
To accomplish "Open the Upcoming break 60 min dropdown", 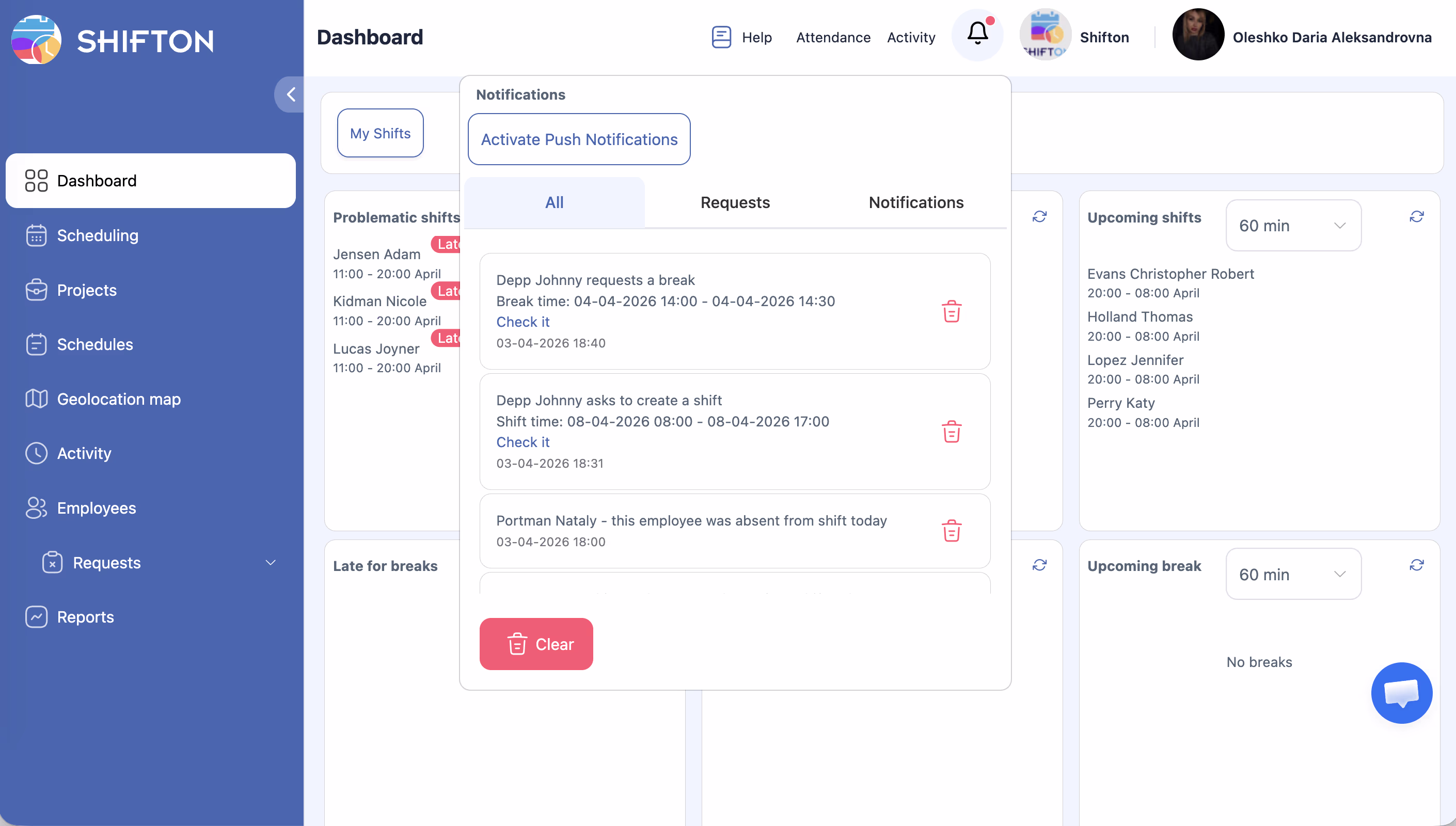I will point(1293,574).
